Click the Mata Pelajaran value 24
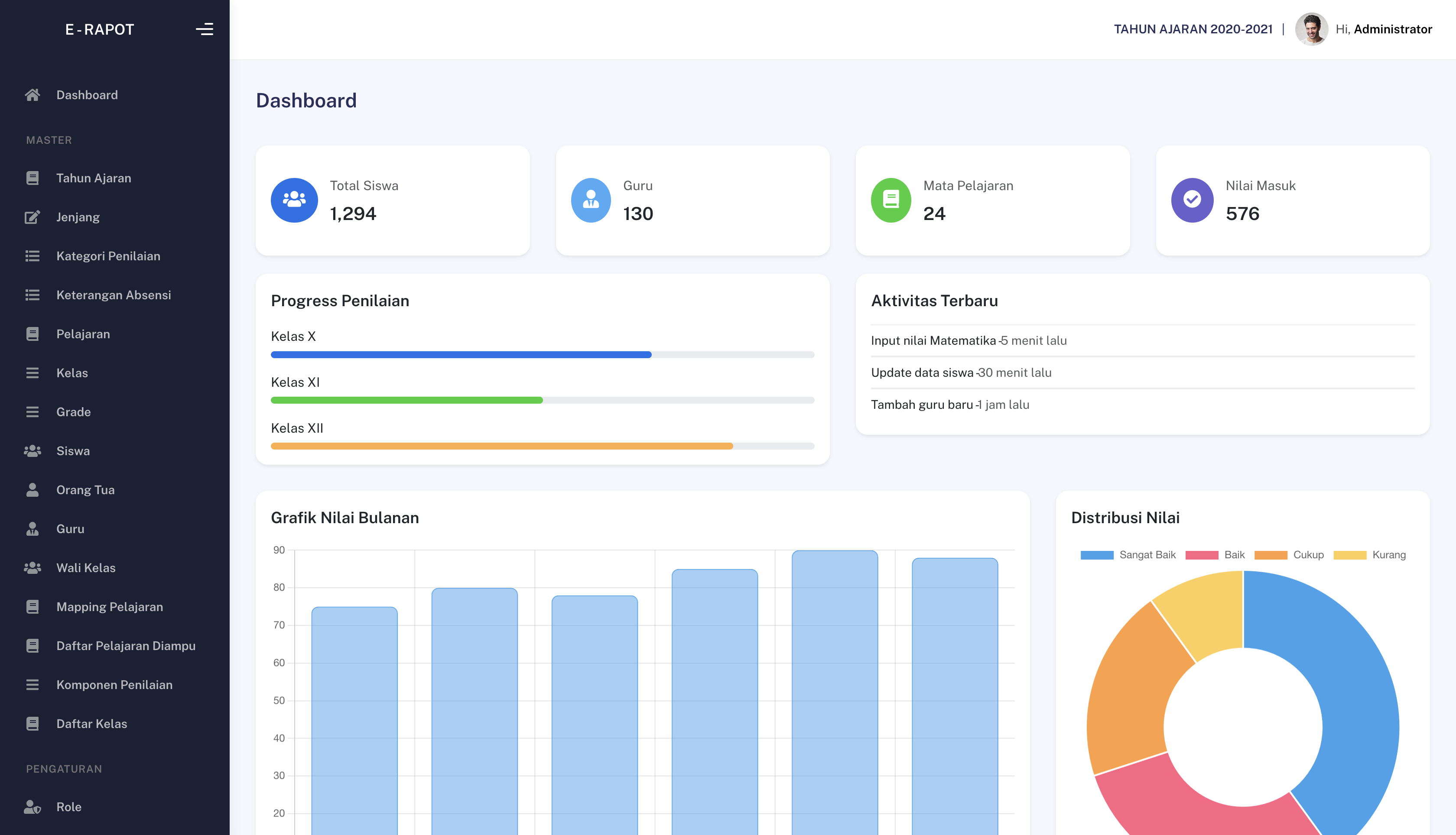This screenshot has width=1456, height=835. coord(935,214)
